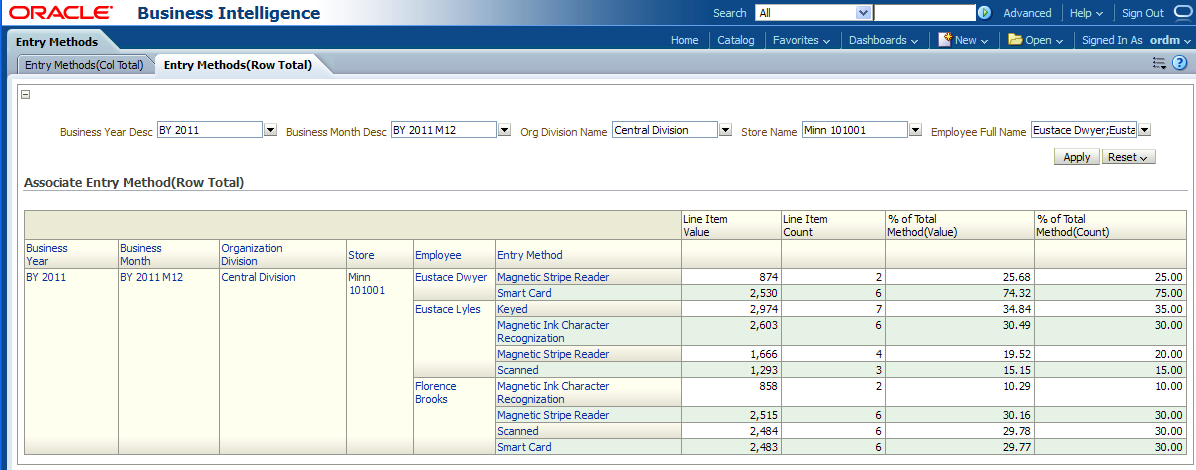Switch to Entry Methods(Col Total) tab
Viewport: 1196px width, 470px height.
[84, 65]
